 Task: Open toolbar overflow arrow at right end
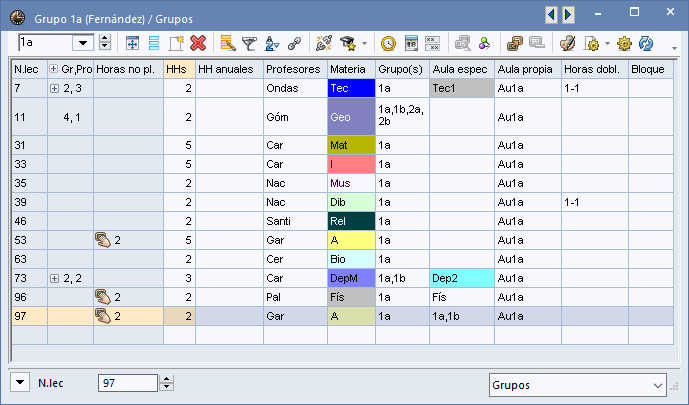[674, 48]
